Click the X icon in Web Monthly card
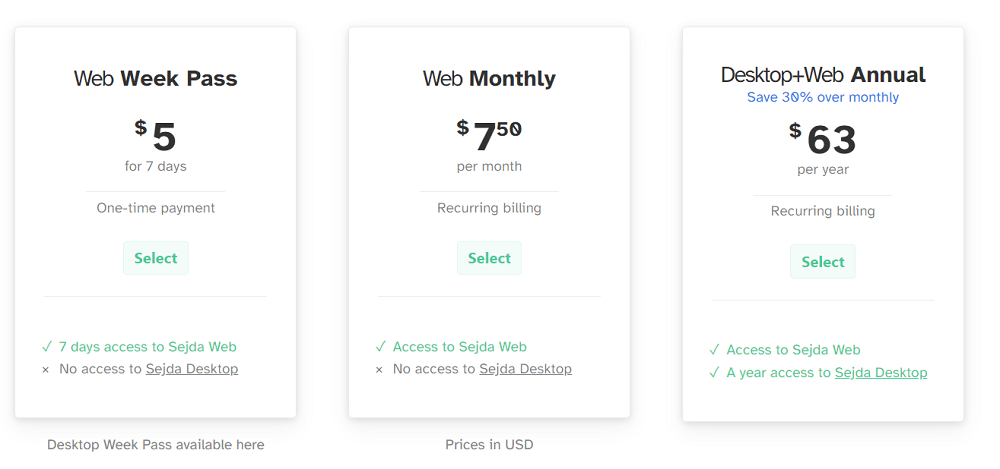This screenshot has width=1000, height=469. click(x=379, y=370)
